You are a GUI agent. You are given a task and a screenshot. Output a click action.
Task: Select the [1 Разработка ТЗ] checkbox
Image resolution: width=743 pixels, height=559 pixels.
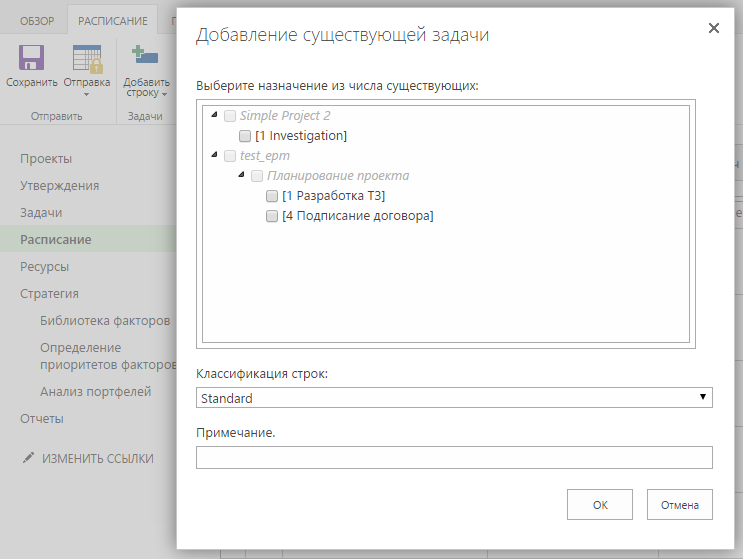point(272,196)
